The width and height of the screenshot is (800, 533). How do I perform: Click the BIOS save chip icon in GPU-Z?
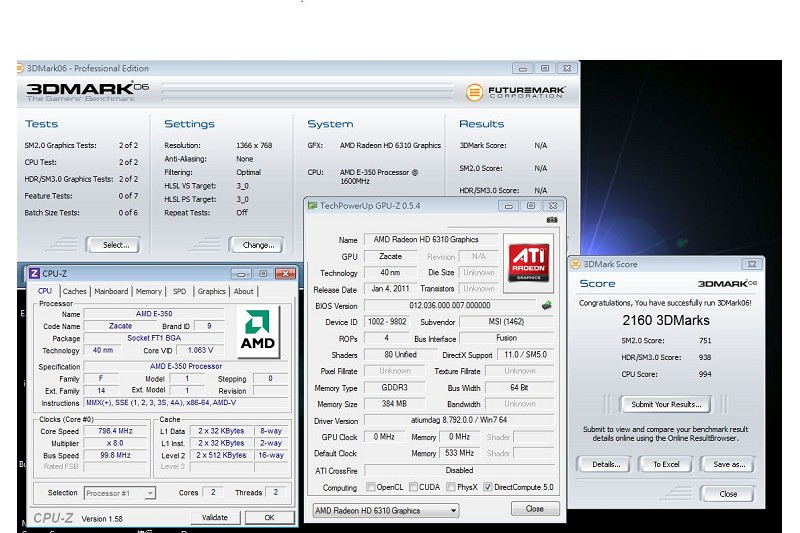click(546, 306)
